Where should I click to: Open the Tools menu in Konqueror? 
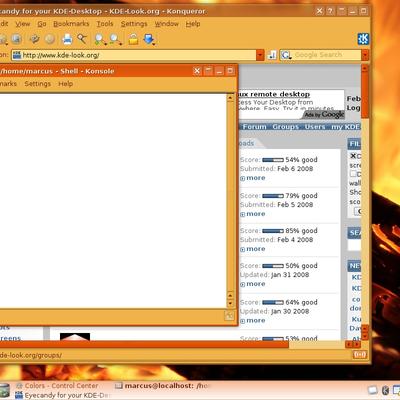pyautogui.click(x=105, y=24)
